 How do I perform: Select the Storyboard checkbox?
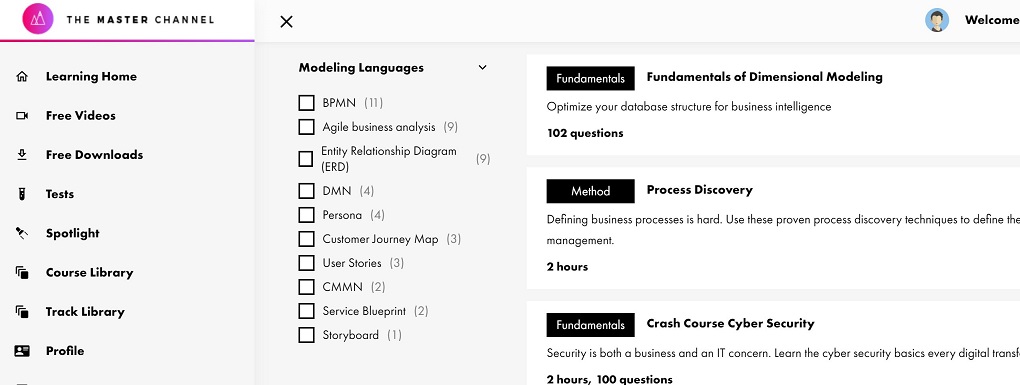coord(306,335)
